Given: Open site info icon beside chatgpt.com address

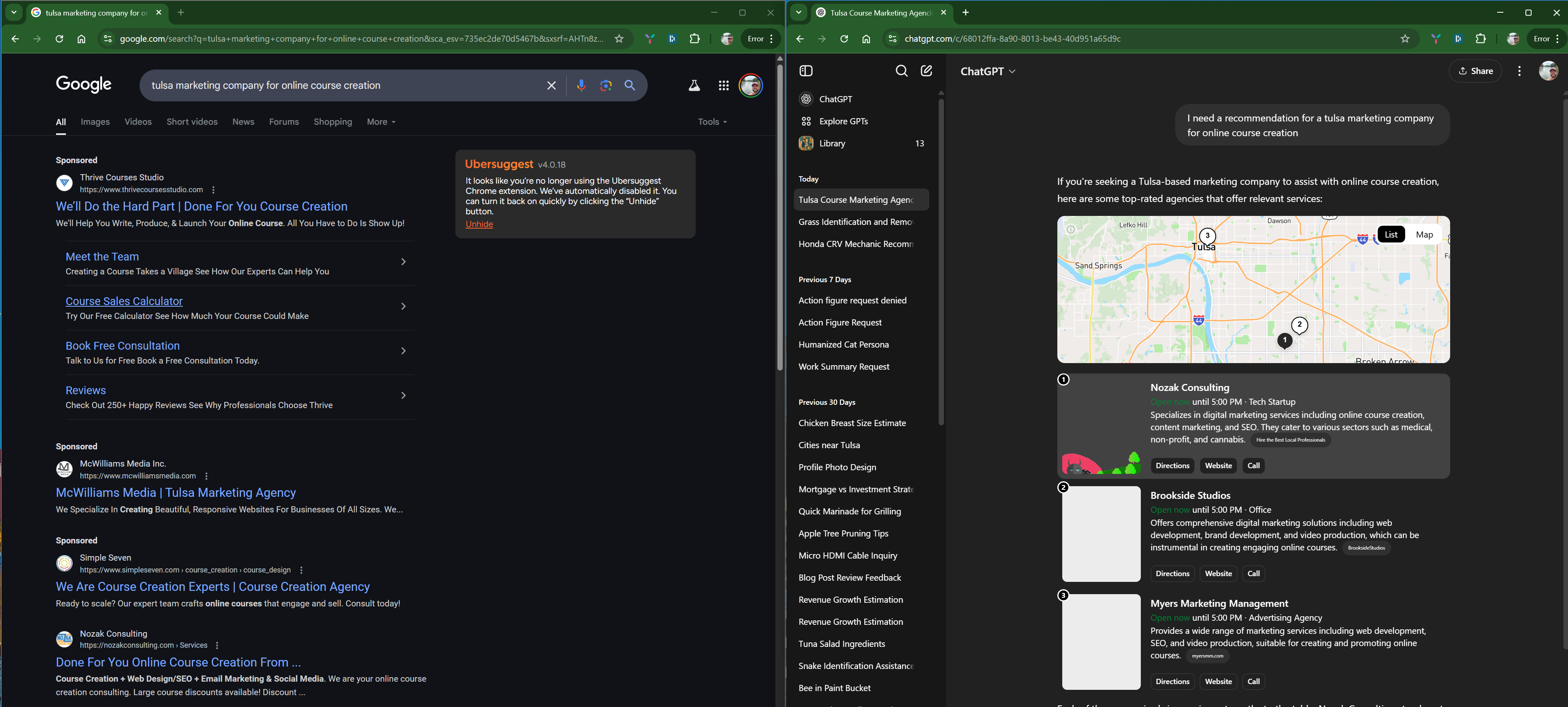Looking at the screenshot, I should tap(892, 39).
